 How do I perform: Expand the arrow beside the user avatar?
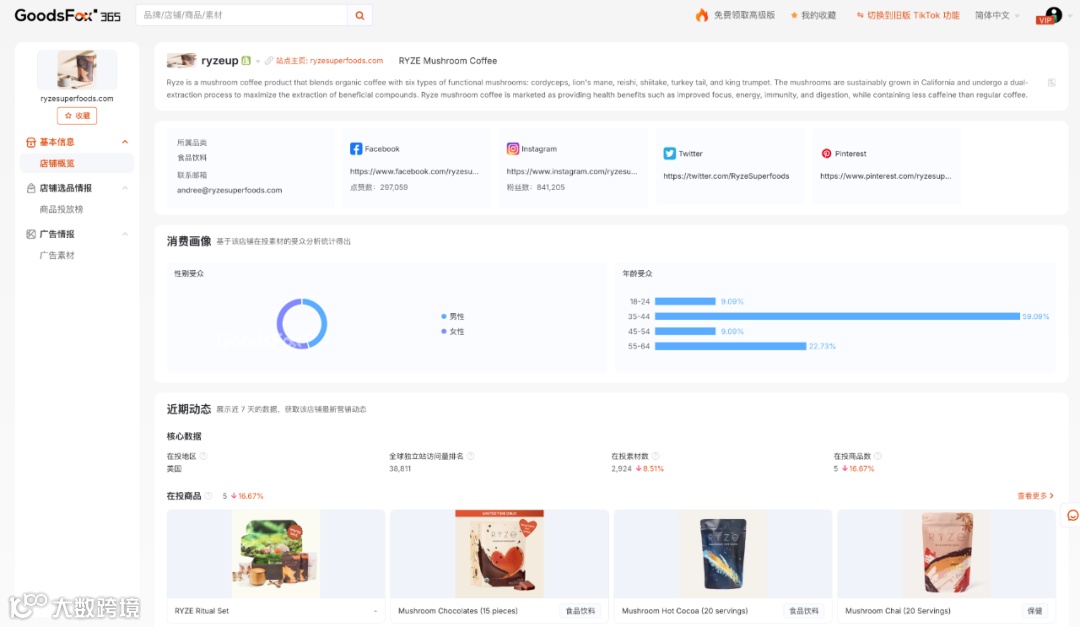click(1070, 15)
